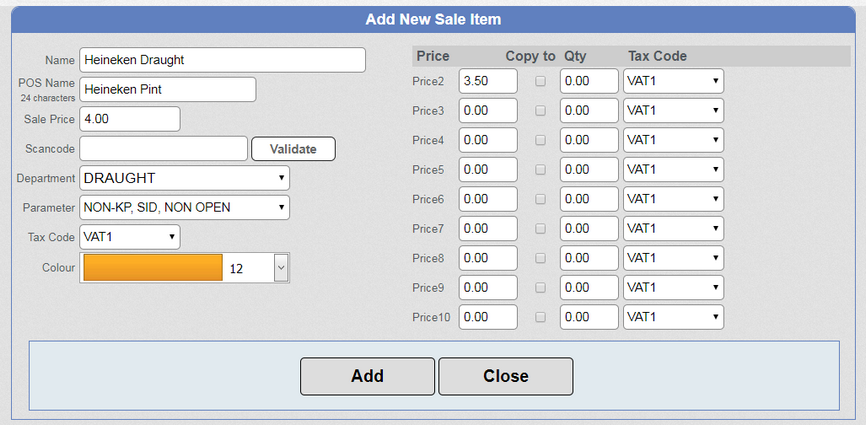Click the Add button
This screenshot has height=425, width=866.
367,376
